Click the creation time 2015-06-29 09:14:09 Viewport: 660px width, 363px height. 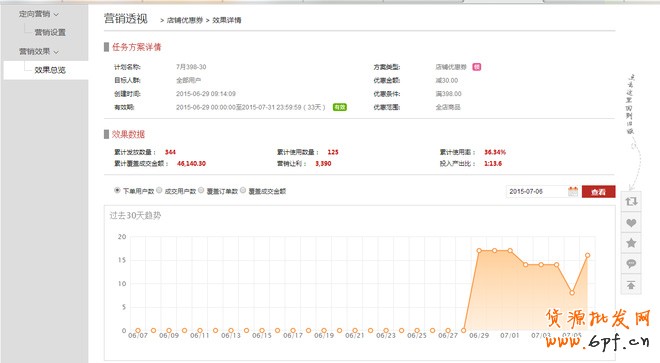(x=206, y=94)
